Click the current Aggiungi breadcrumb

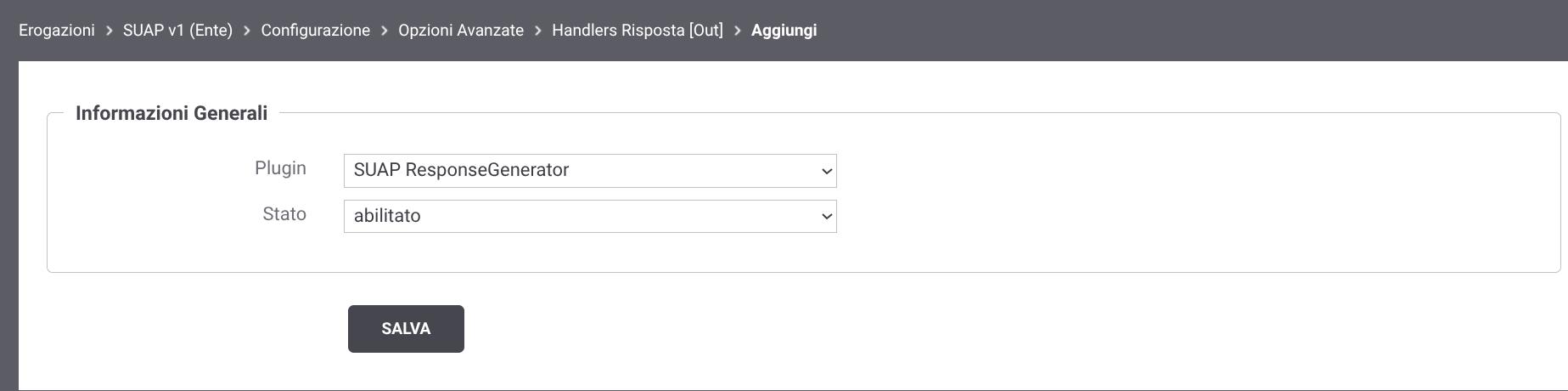(x=784, y=31)
